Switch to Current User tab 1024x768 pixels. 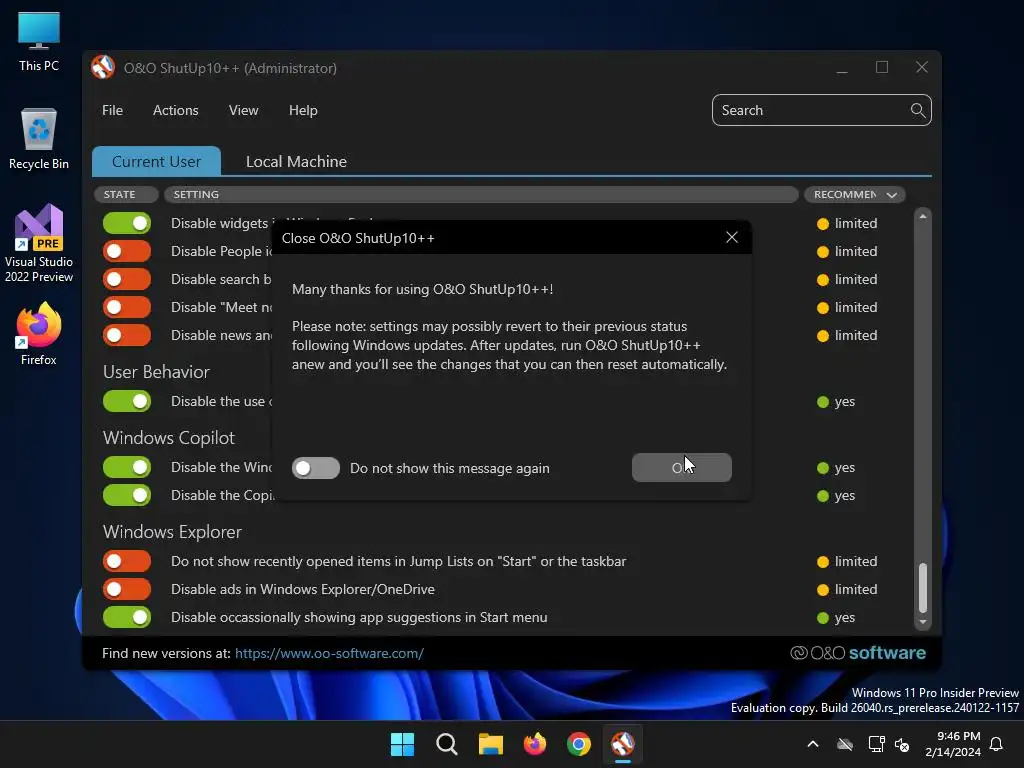click(x=156, y=161)
